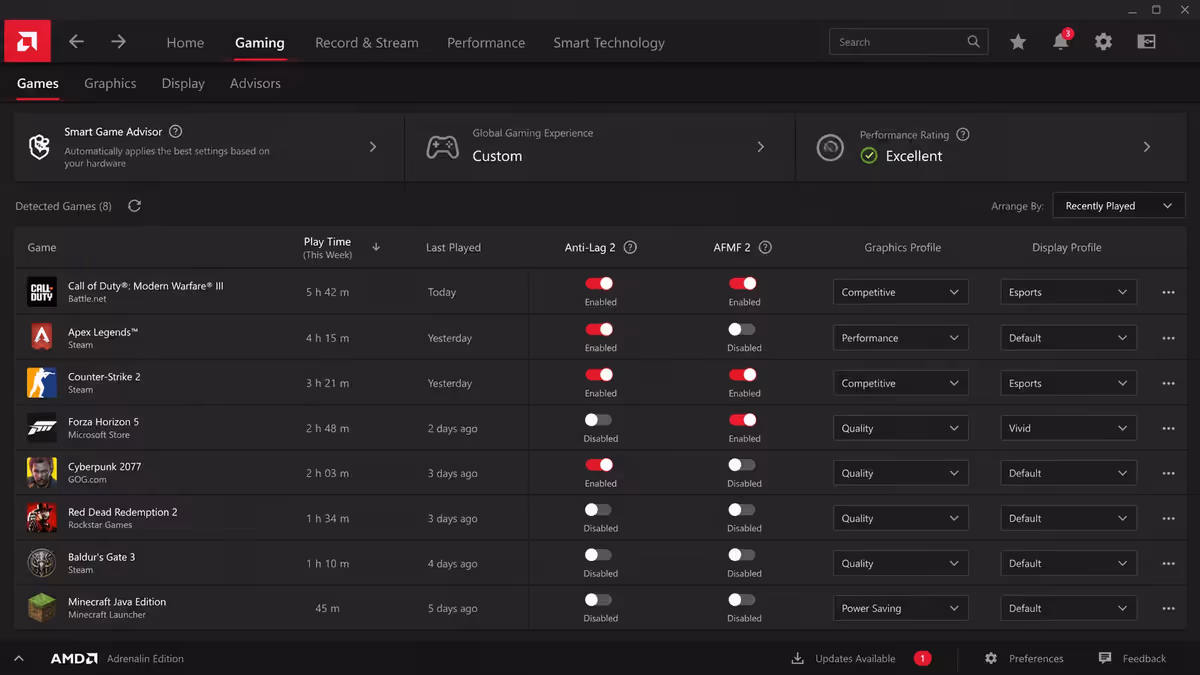Open Forza Horizon 5 Vivid display dropdown
The width and height of the screenshot is (1200, 675).
tap(1068, 428)
